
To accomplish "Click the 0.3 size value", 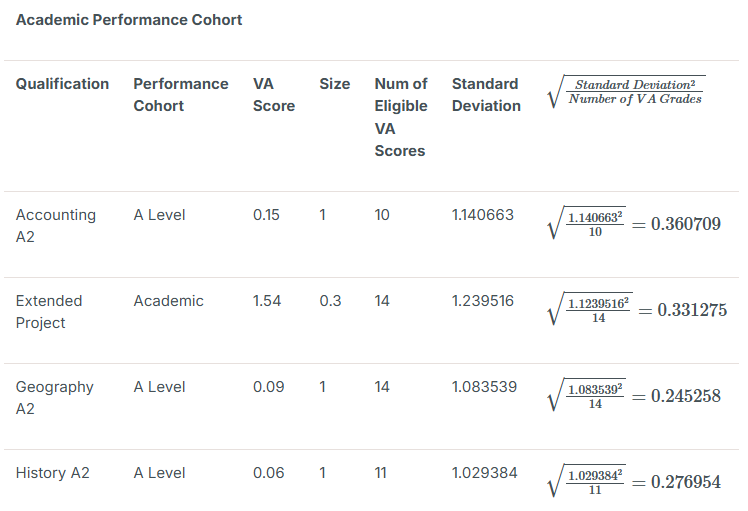I will pos(330,301).
